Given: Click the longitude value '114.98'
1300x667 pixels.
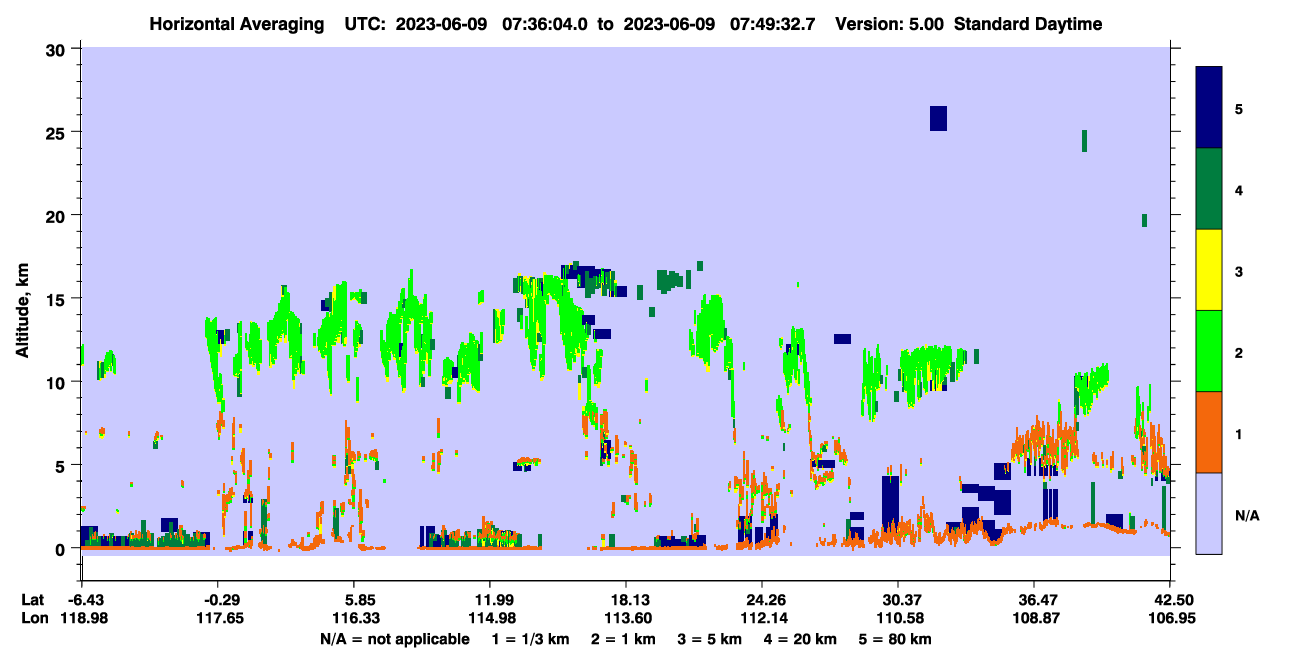Looking at the screenshot, I should 494,619.
